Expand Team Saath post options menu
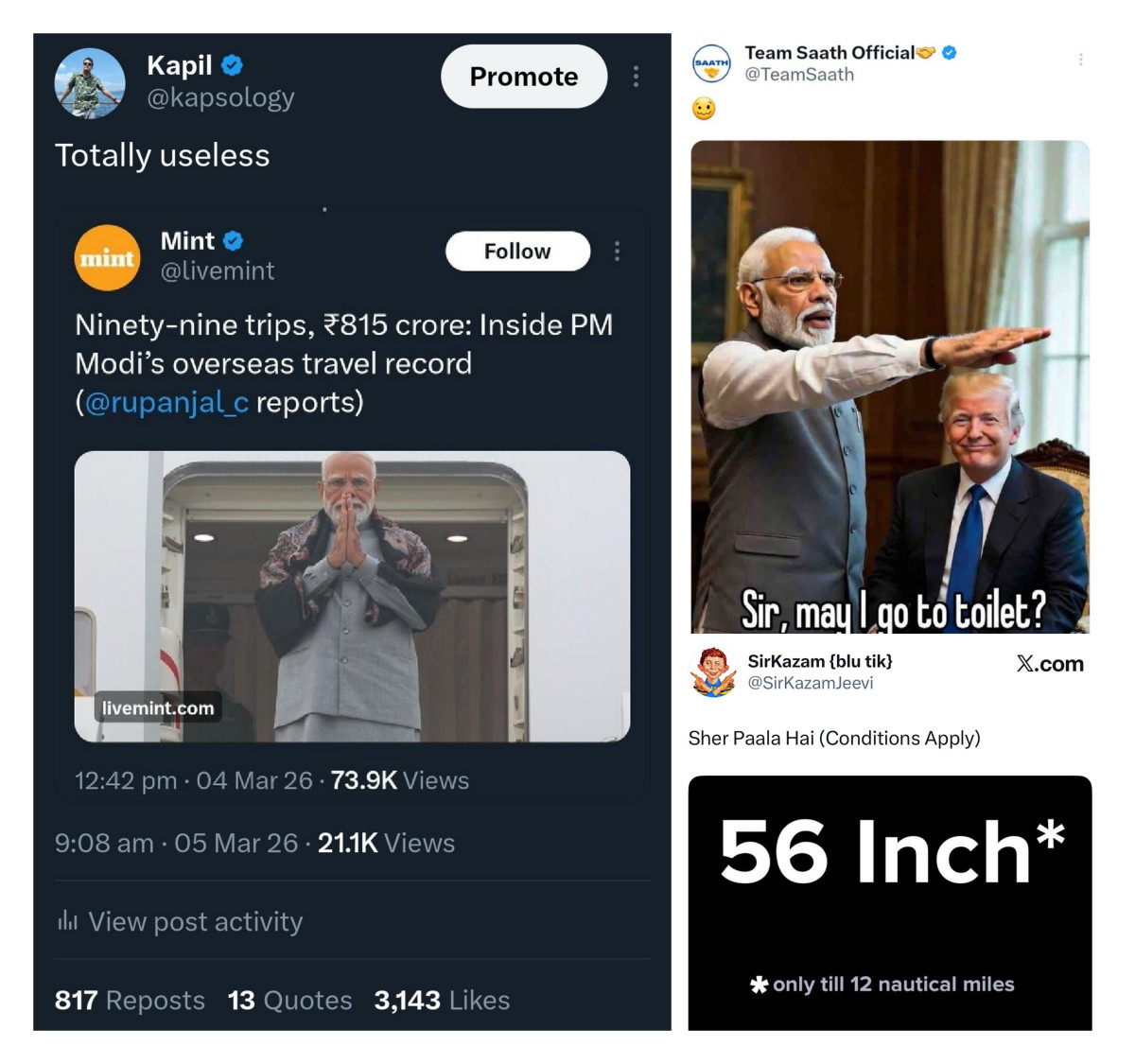Image resolution: width=1135 pixels, height=1064 pixels. (x=1080, y=60)
